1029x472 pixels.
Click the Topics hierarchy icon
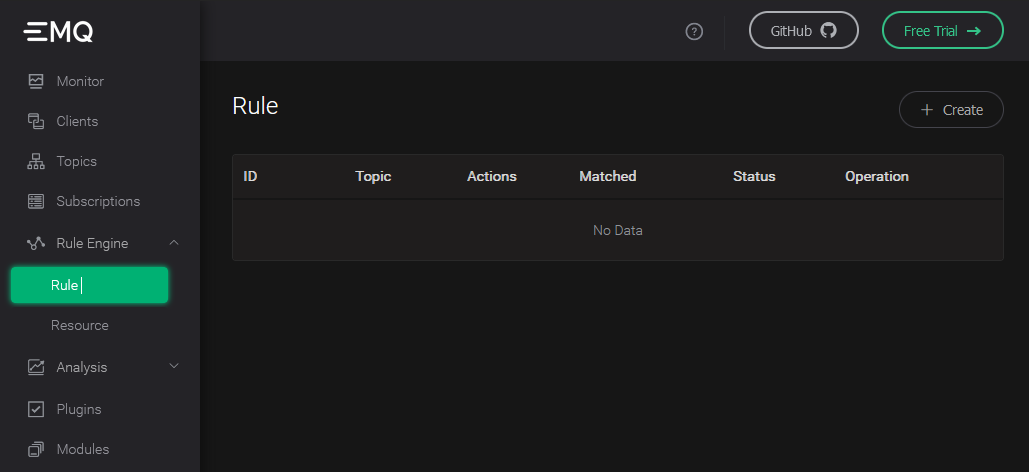(x=36, y=161)
